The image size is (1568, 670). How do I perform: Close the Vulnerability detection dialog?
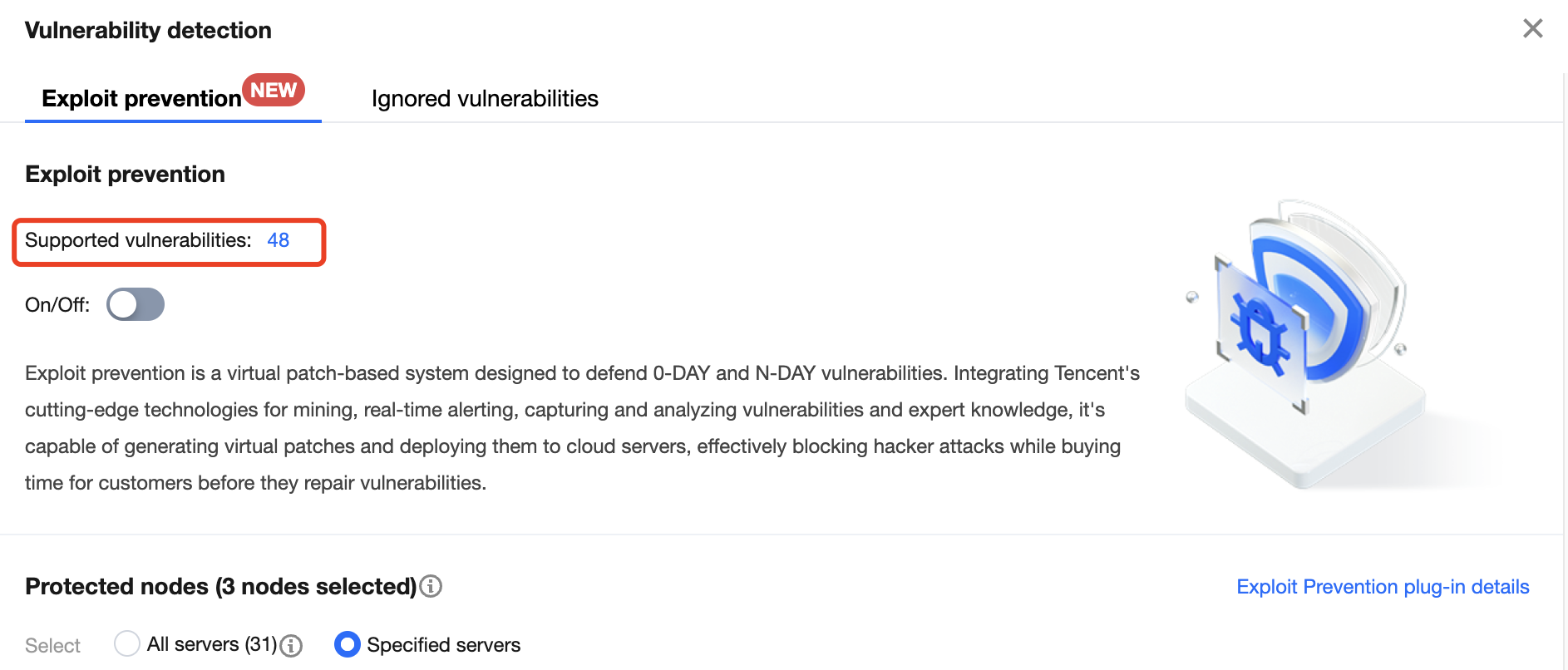(x=1532, y=29)
